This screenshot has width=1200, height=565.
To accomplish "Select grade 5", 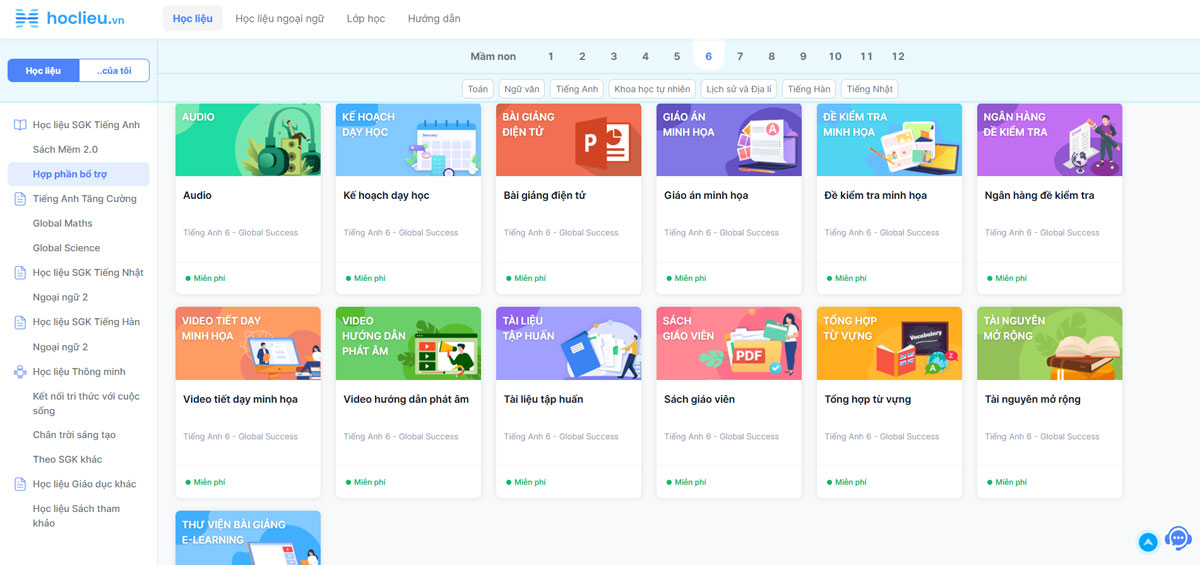I will coord(677,56).
